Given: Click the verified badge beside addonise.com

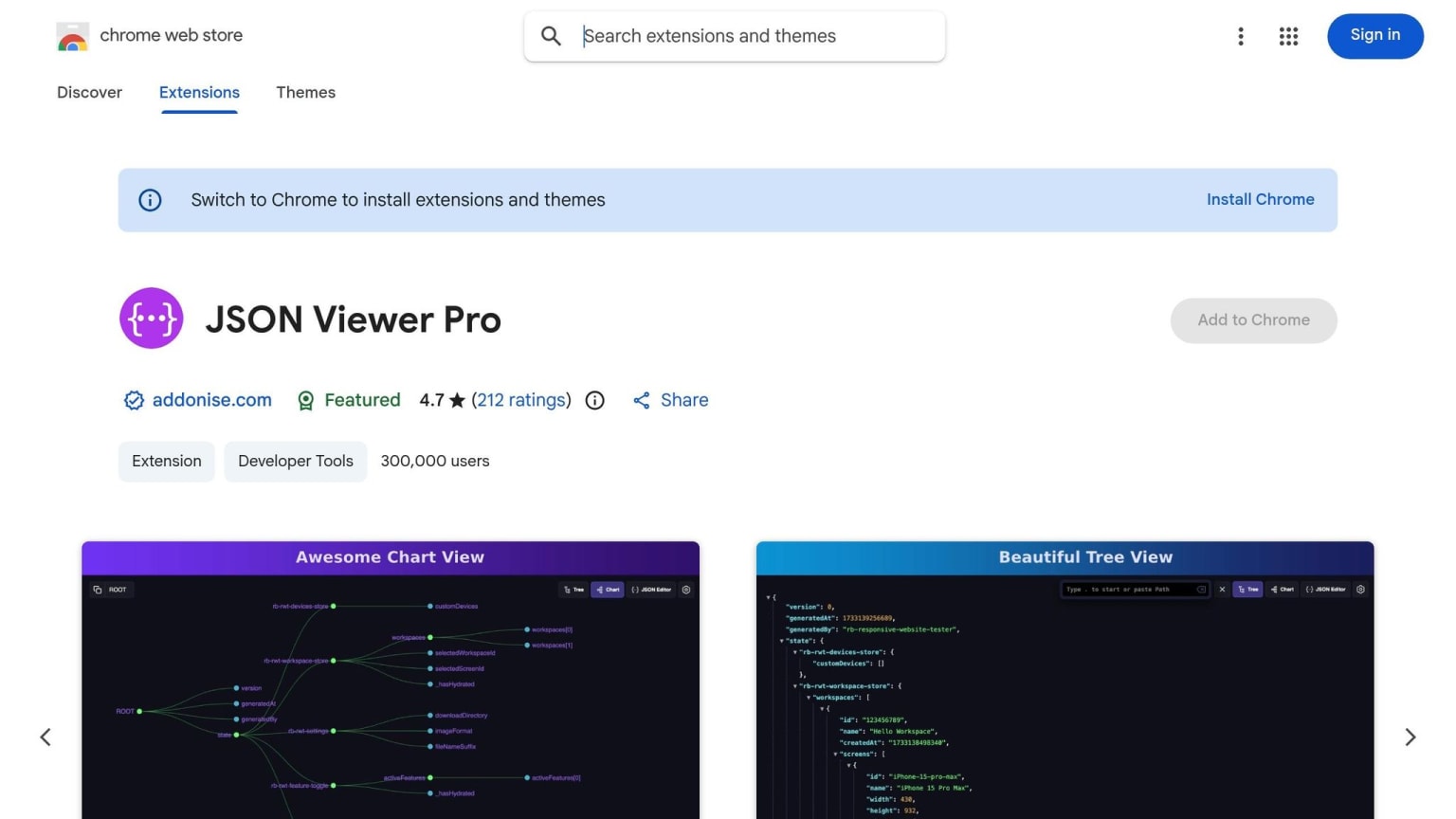Looking at the screenshot, I should point(134,400).
